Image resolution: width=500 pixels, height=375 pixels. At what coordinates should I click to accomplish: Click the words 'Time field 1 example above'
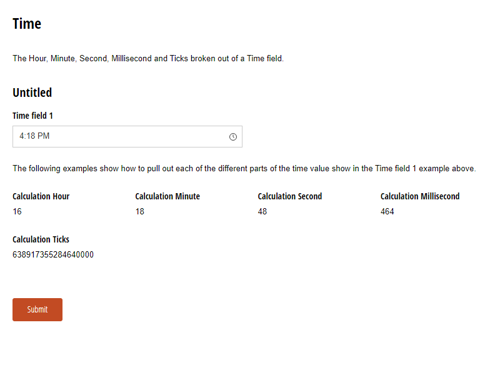(425, 168)
